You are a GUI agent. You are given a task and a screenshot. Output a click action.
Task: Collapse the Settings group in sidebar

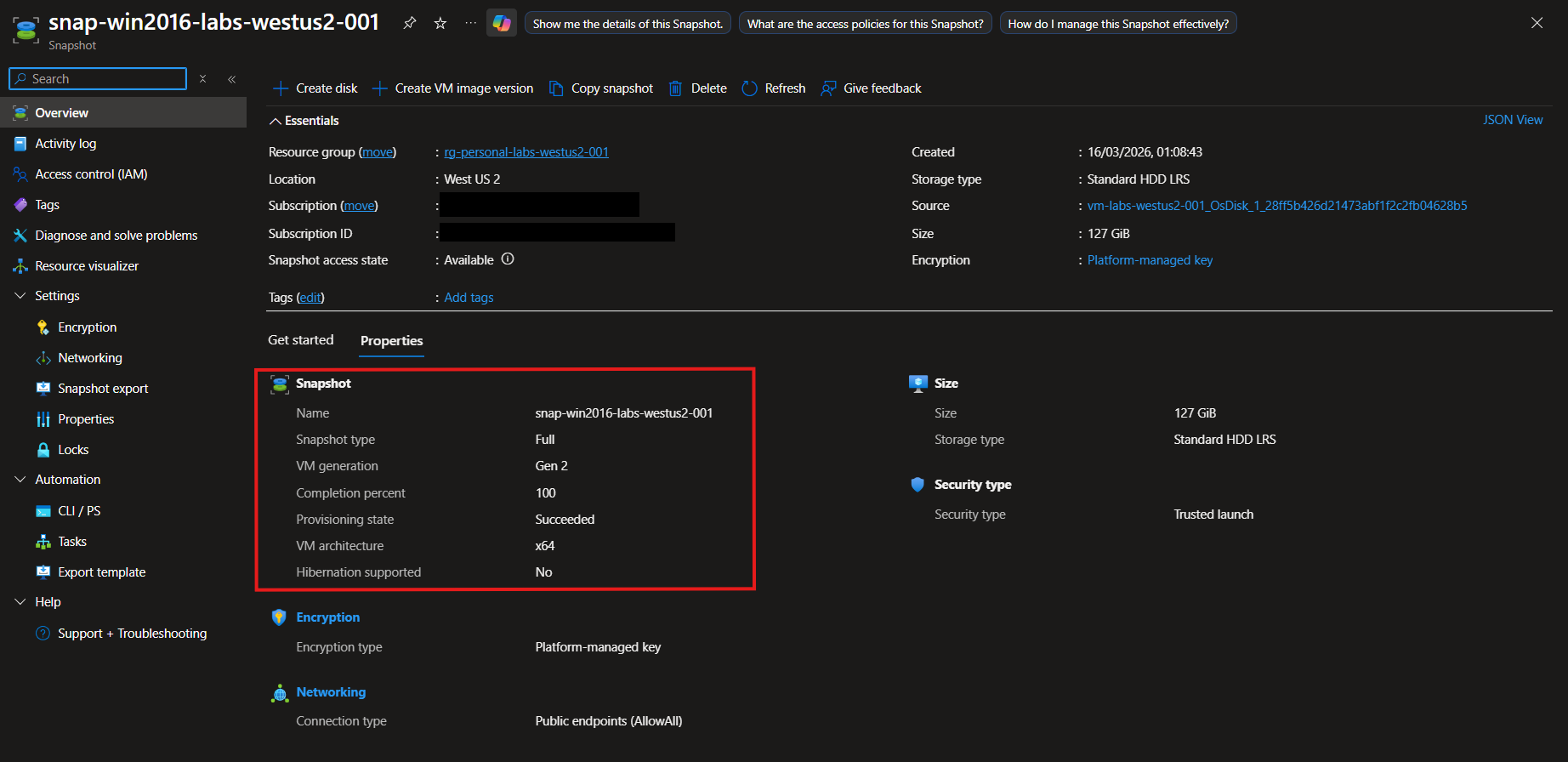tap(20, 296)
